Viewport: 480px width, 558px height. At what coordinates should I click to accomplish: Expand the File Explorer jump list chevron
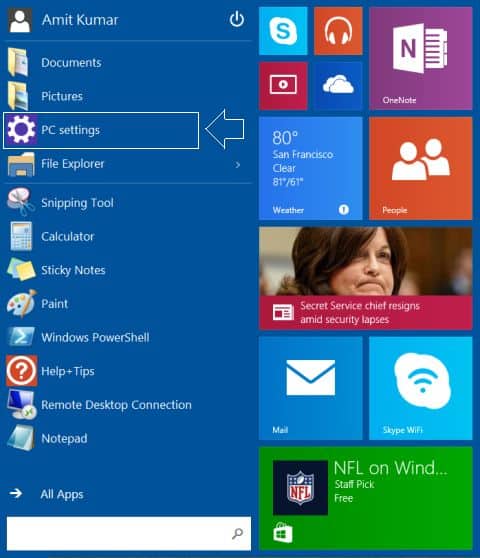tap(238, 165)
